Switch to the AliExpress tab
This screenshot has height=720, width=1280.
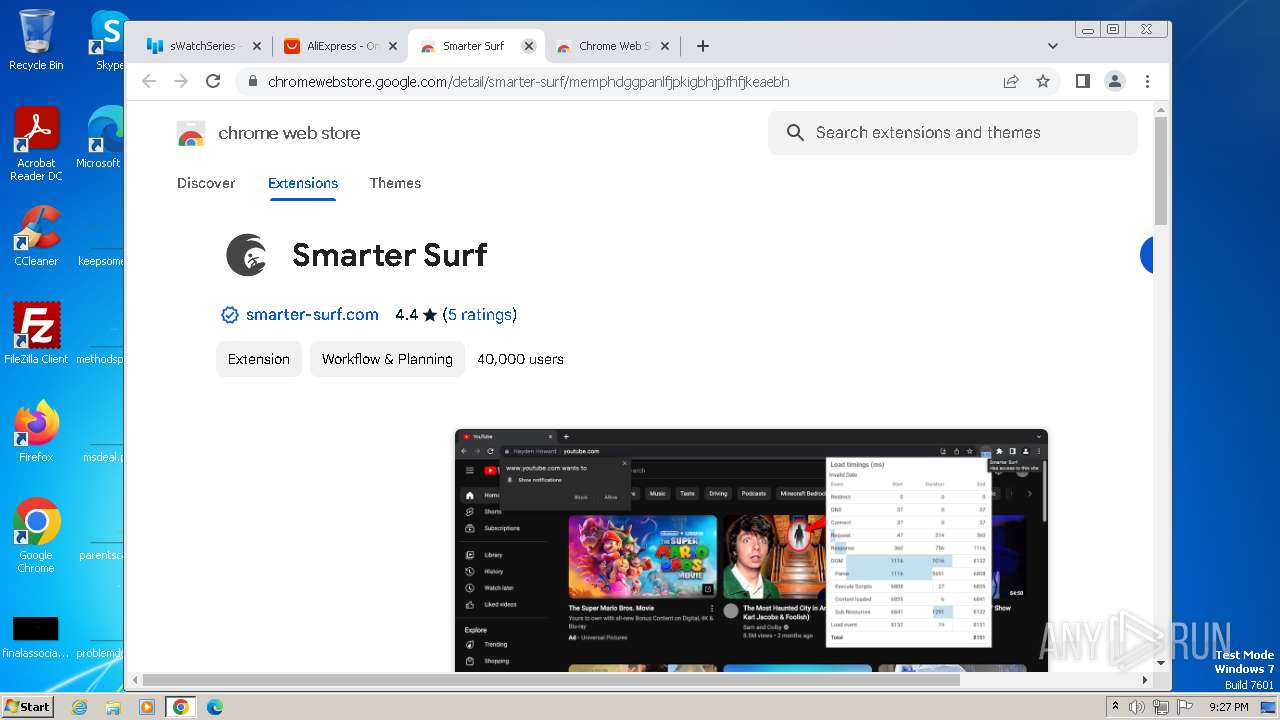click(341, 46)
